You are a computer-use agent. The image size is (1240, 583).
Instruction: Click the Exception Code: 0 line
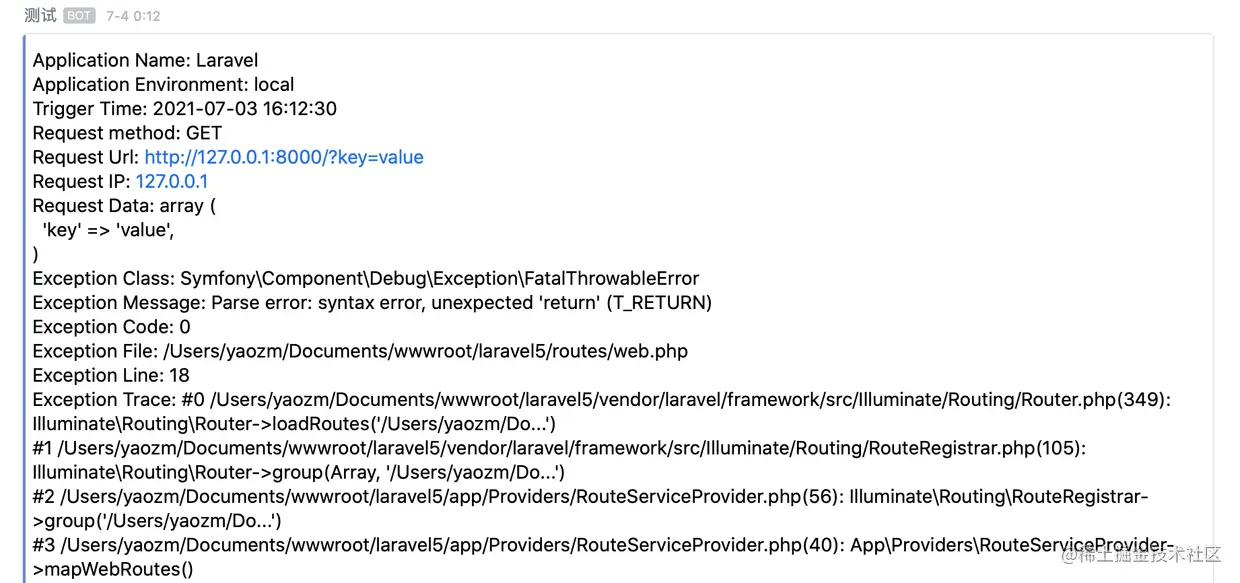point(111,326)
